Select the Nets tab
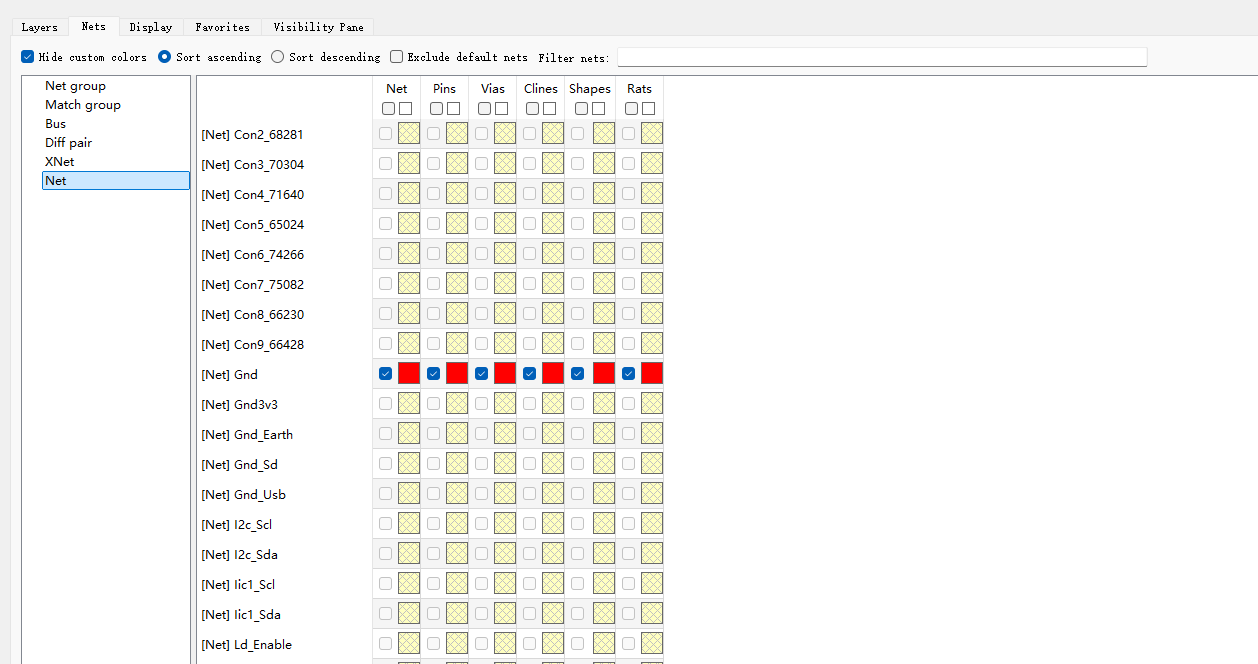The height and width of the screenshot is (664, 1258). point(94,27)
